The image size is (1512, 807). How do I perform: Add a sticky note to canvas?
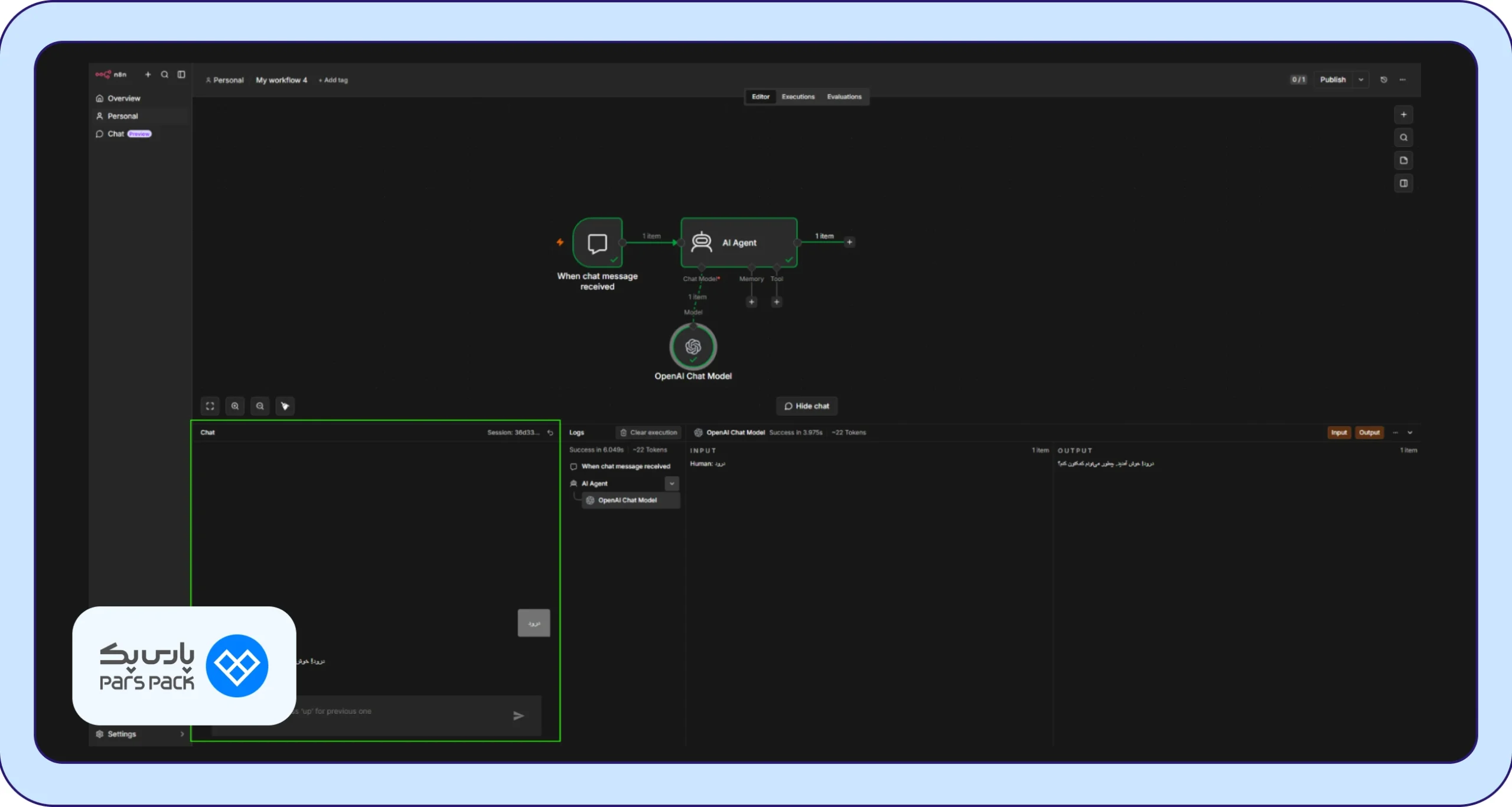click(x=1403, y=161)
